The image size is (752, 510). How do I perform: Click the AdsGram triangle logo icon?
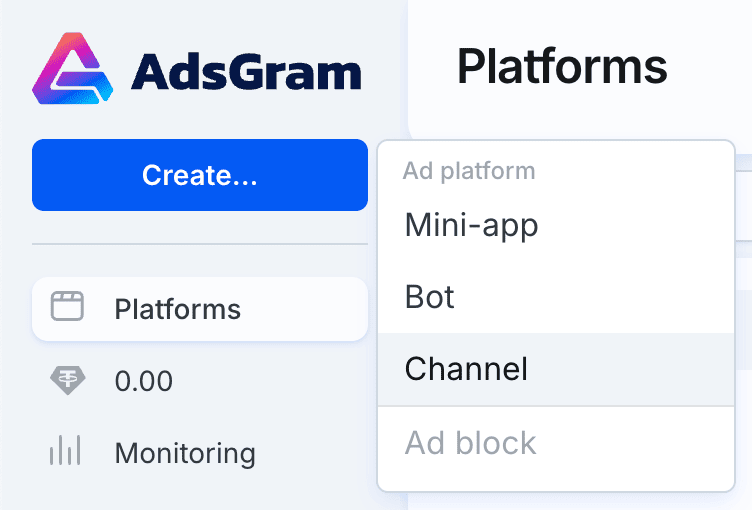72,68
